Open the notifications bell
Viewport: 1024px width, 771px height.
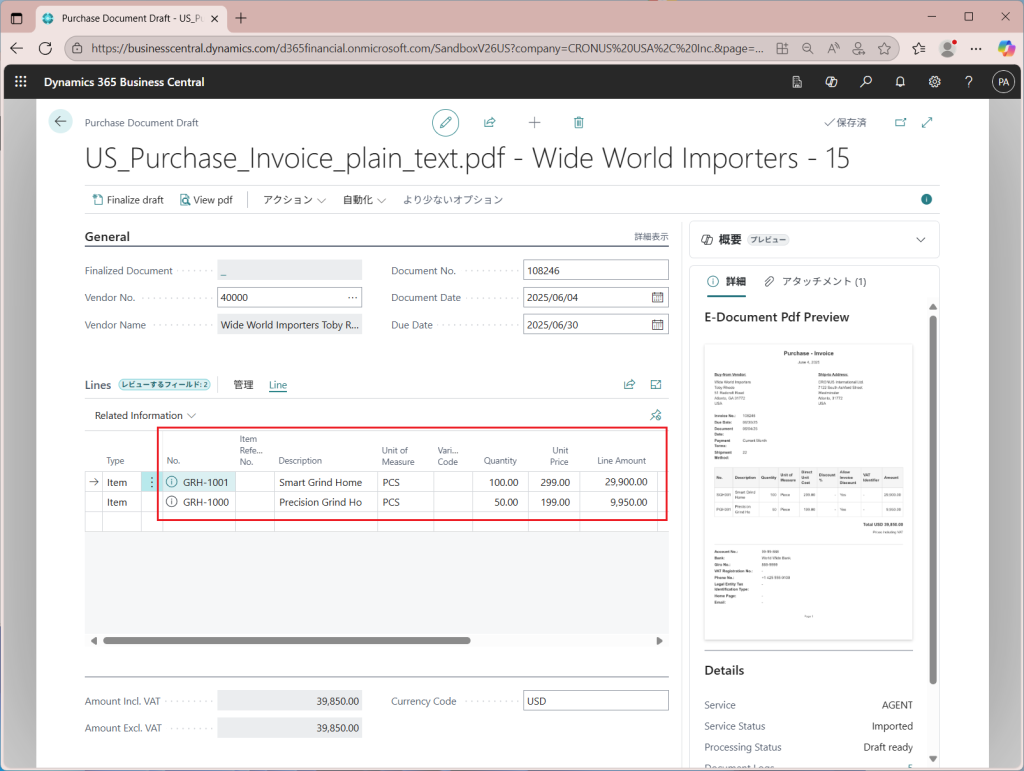[900, 82]
